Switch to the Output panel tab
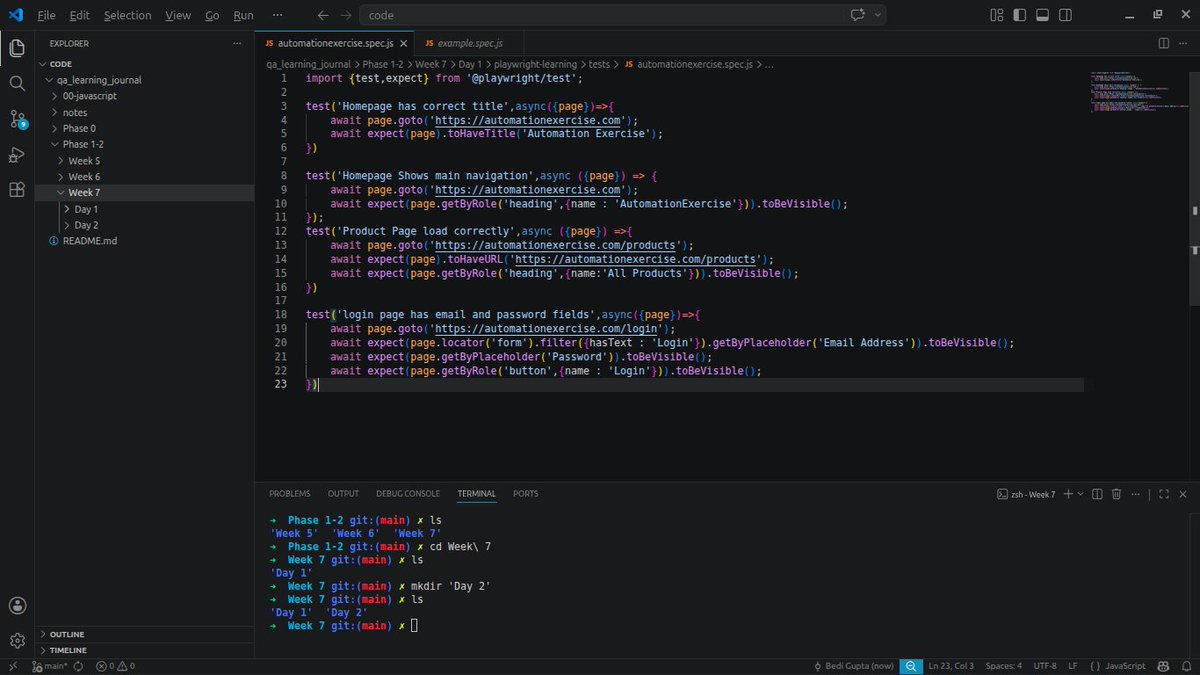This screenshot has width=1200, height=675. pos(343,494)
